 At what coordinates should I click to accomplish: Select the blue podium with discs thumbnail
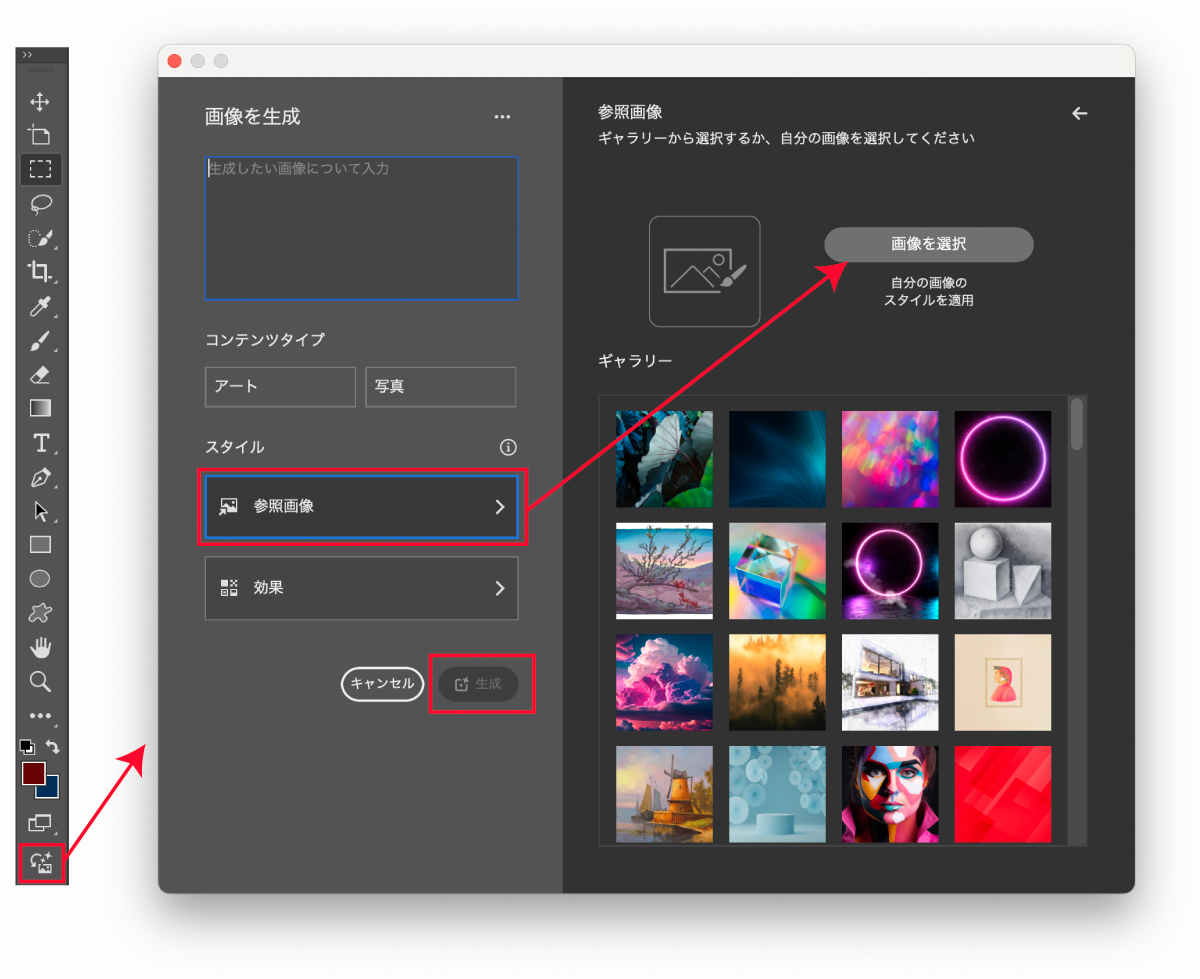tap(778, 794)
